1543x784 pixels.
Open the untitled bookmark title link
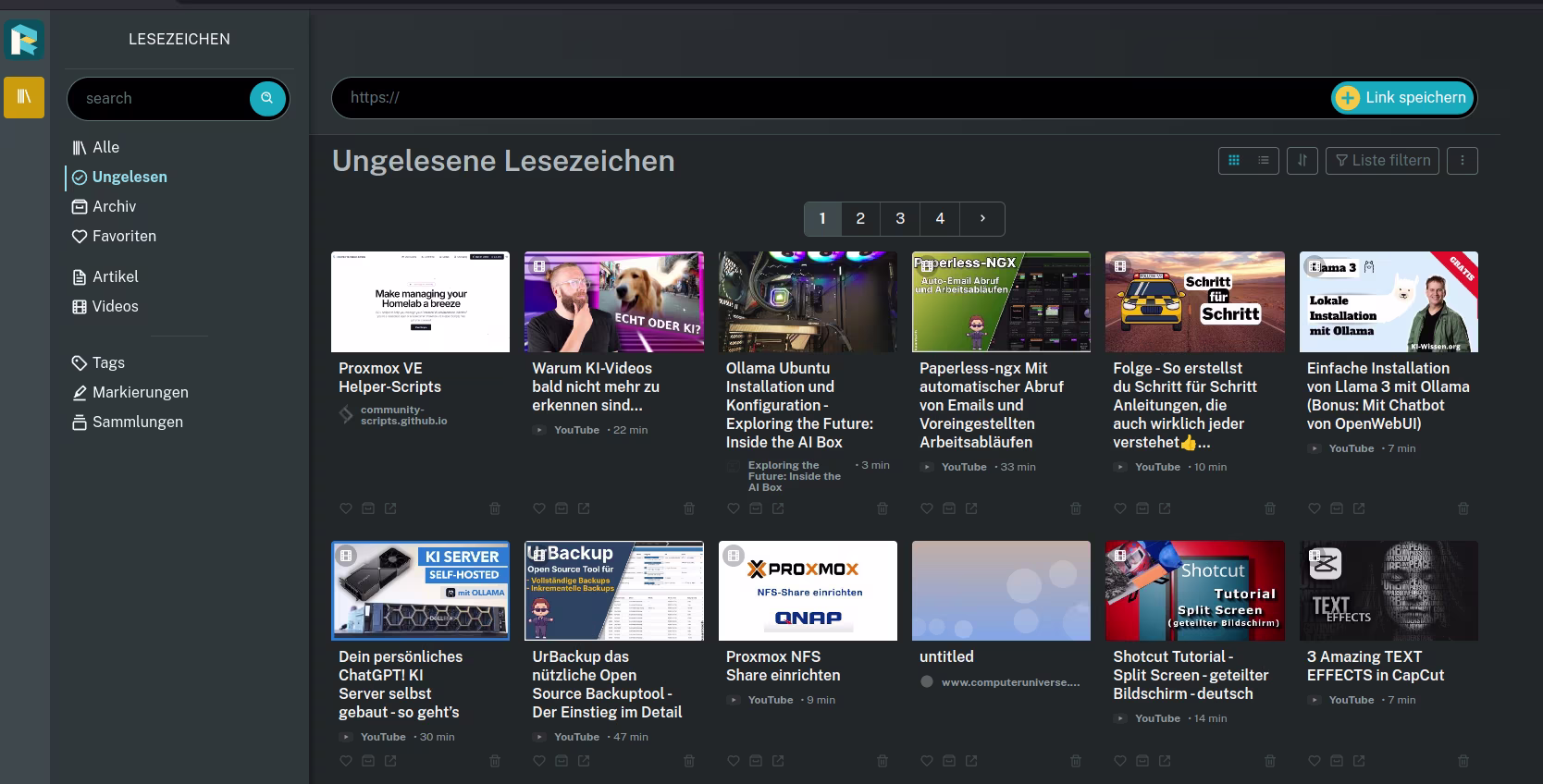pyautogui.click(x=946, y=656)
